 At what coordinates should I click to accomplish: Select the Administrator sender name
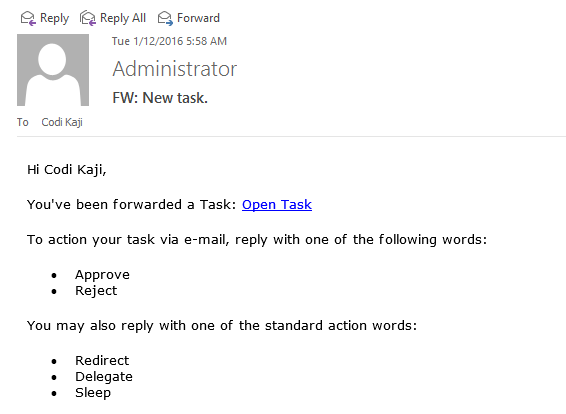(175, 69)
